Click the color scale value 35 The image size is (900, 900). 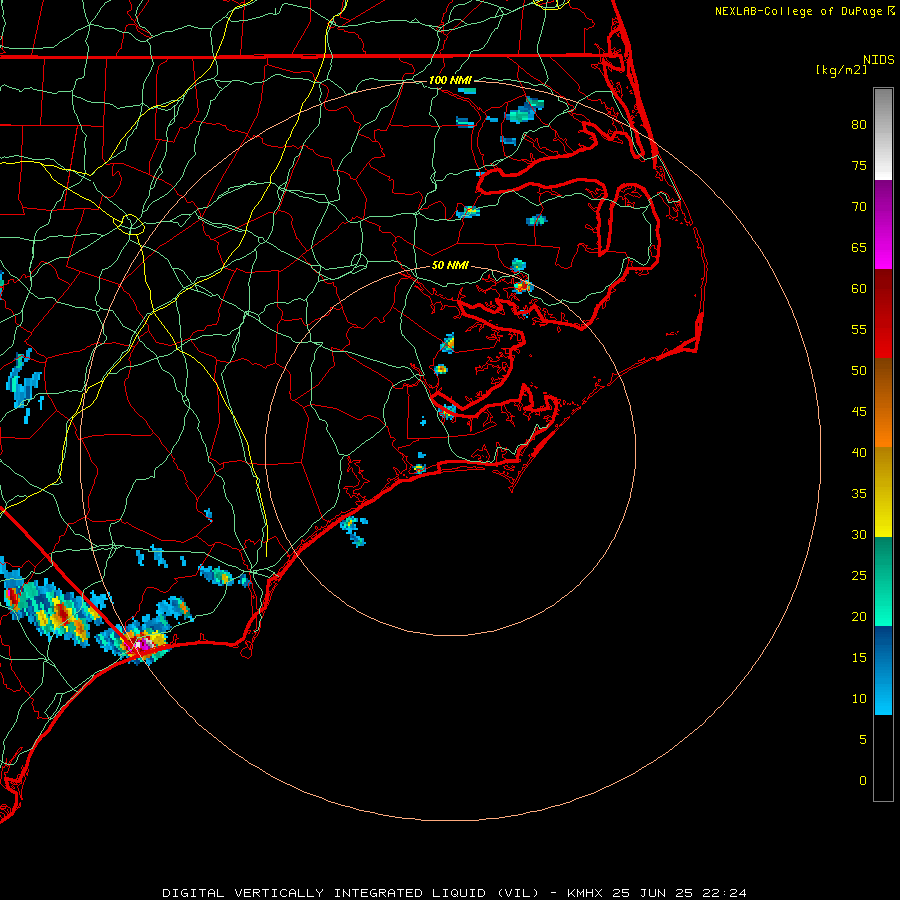coord(859,494)
